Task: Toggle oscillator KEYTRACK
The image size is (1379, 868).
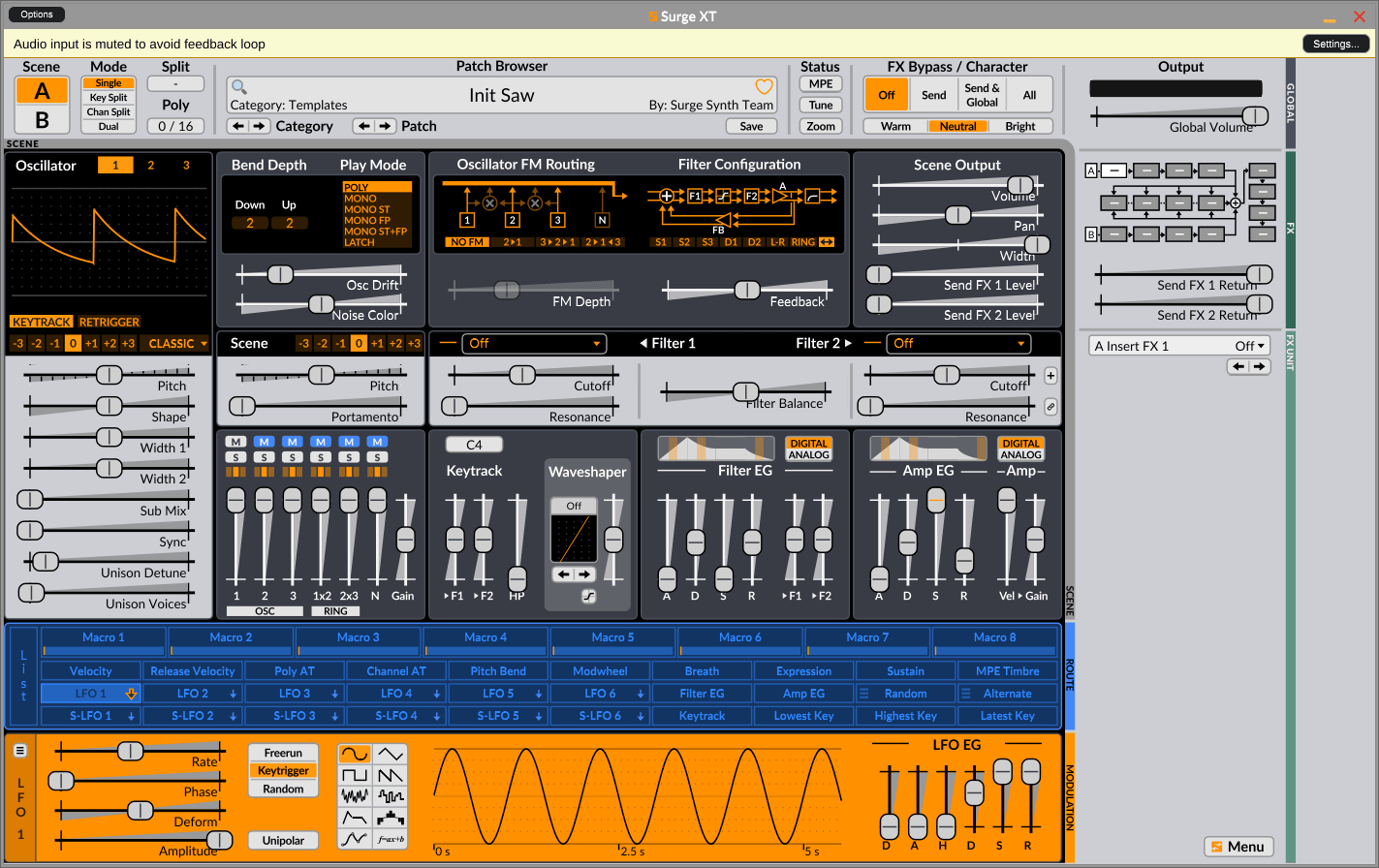Action: (42, 322)
